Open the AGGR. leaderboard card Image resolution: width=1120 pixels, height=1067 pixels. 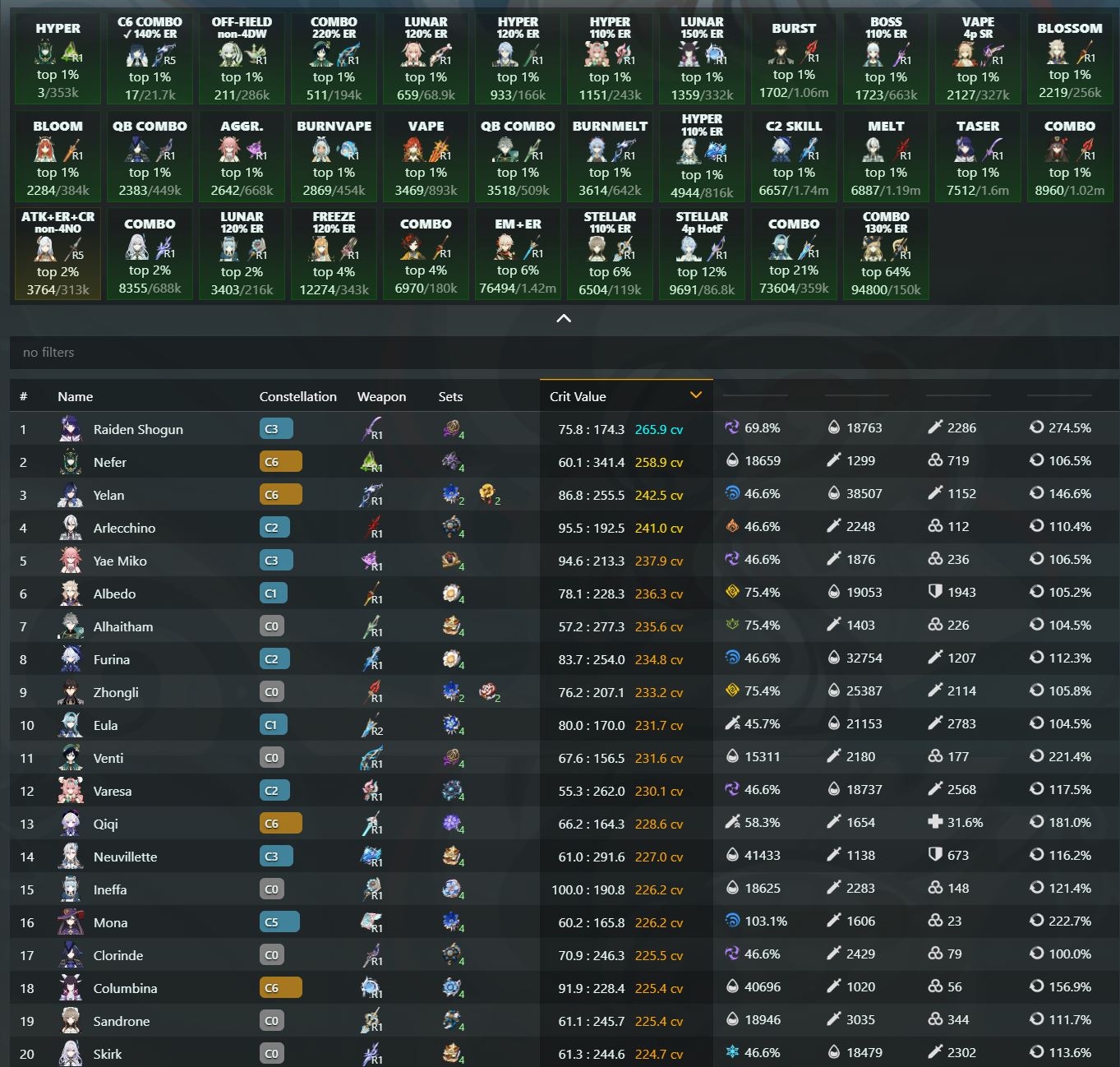(242, 157)
